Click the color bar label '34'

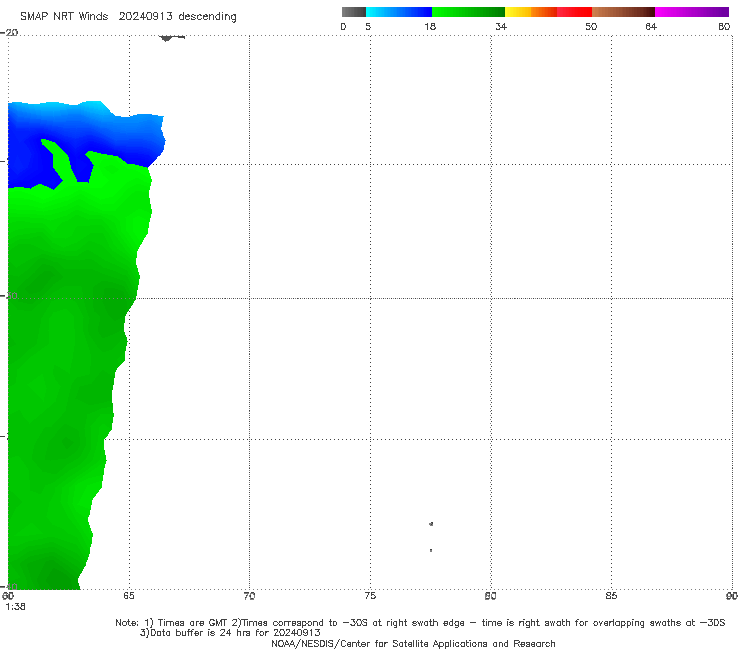tap(501, 27)
